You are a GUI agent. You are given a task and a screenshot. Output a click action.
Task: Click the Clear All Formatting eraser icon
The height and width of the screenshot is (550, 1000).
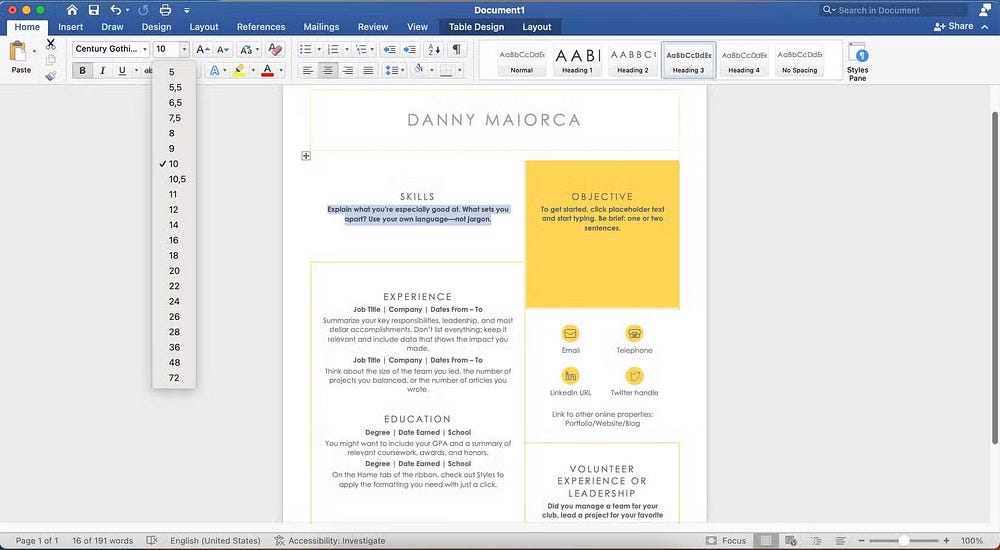(x=275, y=49)
